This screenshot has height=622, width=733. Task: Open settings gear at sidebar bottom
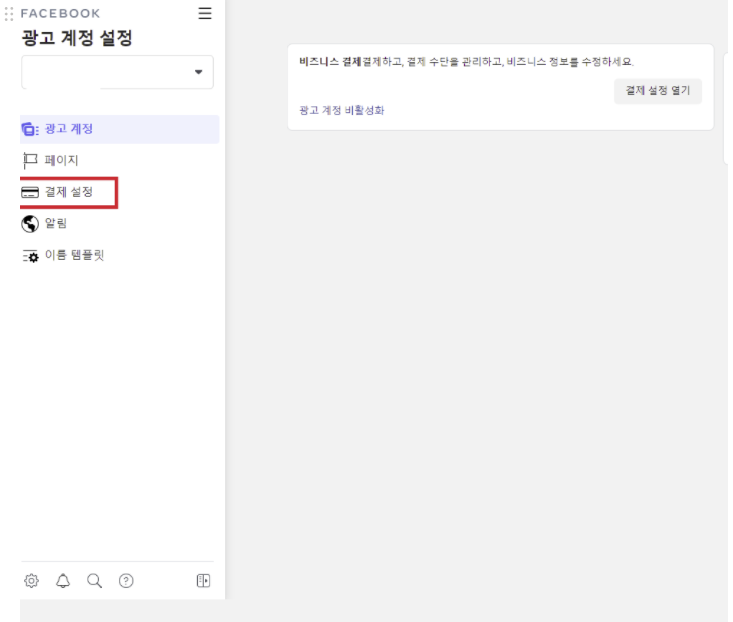pos(31,581)
